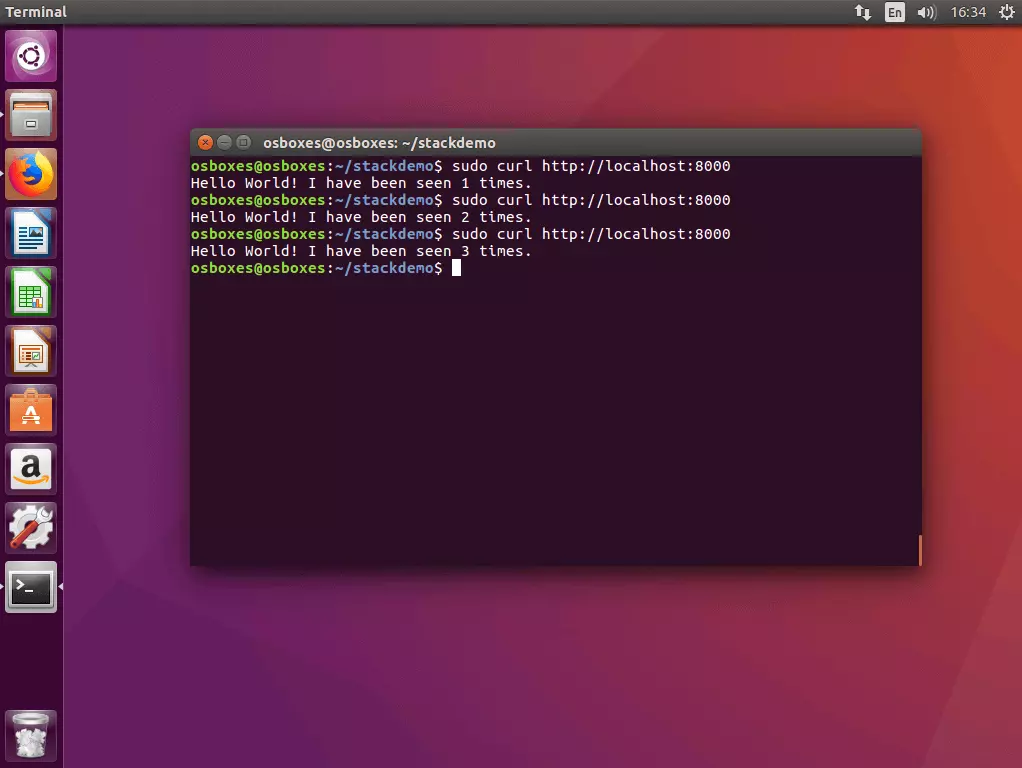The image size is (1022, 768).
Task: Open the En keyboard layout menu
Action: (x=895, y=12)
